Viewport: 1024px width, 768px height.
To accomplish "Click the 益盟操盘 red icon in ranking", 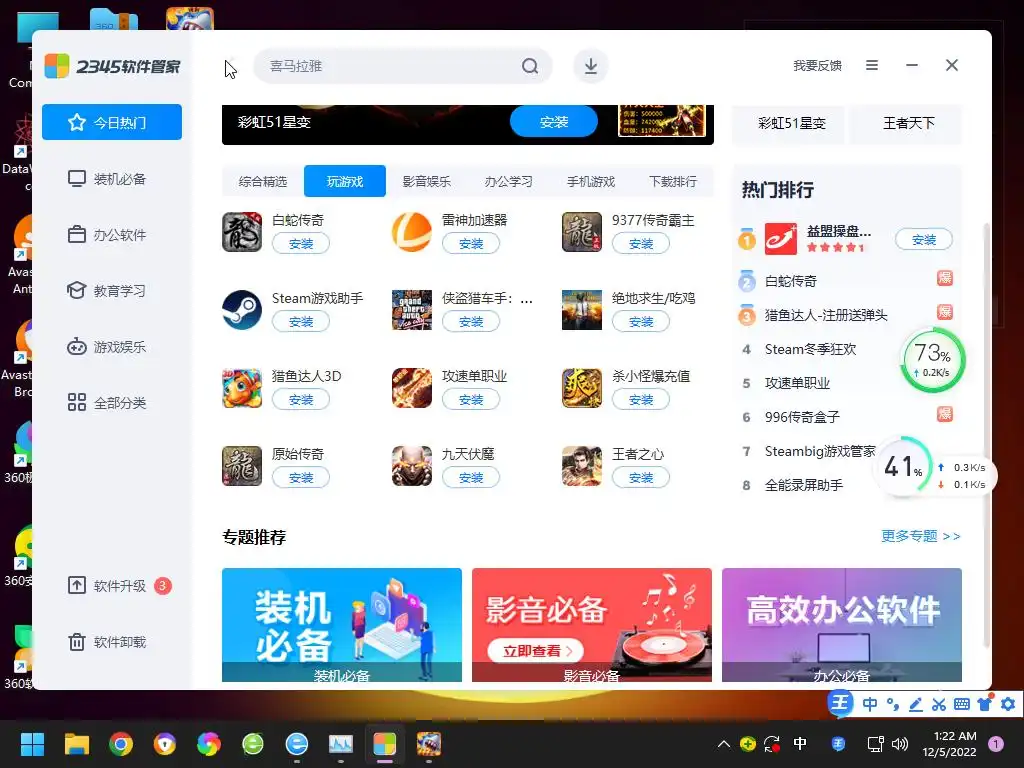I will point(781,239).
